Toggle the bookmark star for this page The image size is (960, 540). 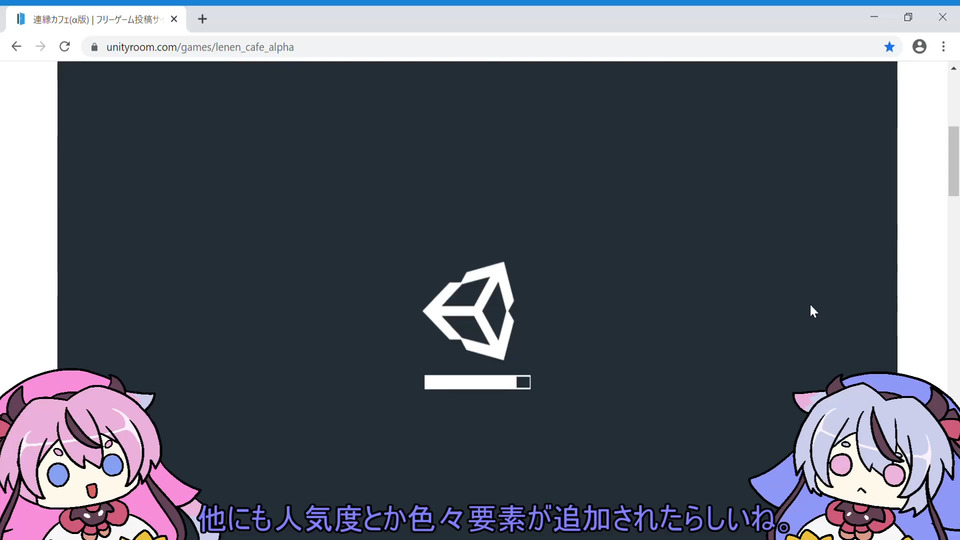889,47
